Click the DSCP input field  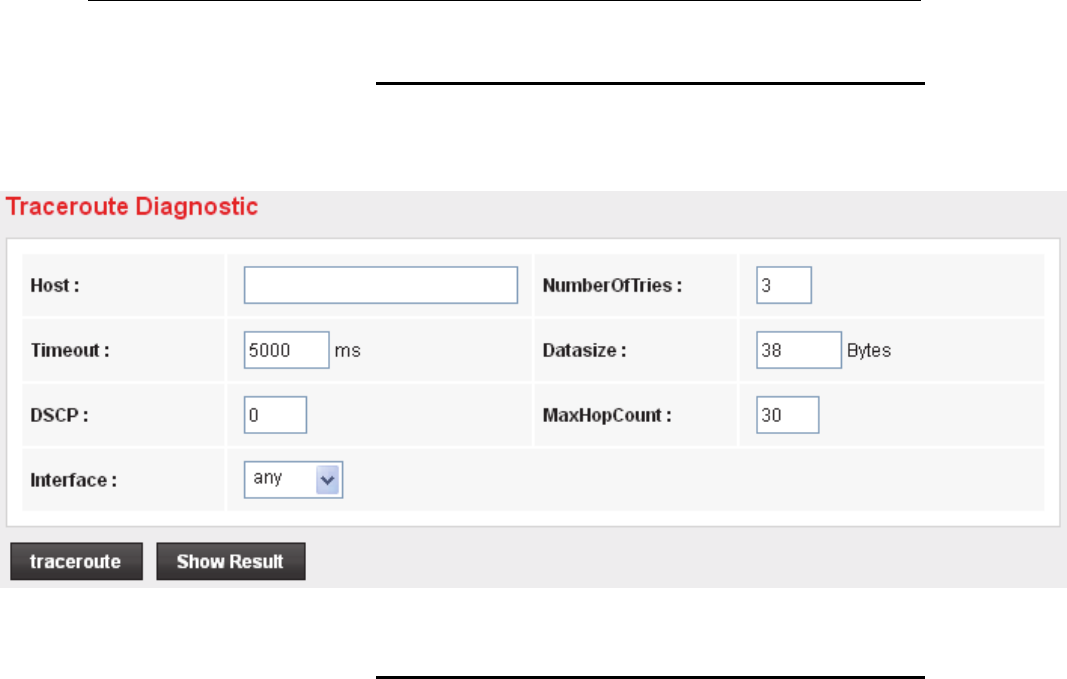coord(275,415)
